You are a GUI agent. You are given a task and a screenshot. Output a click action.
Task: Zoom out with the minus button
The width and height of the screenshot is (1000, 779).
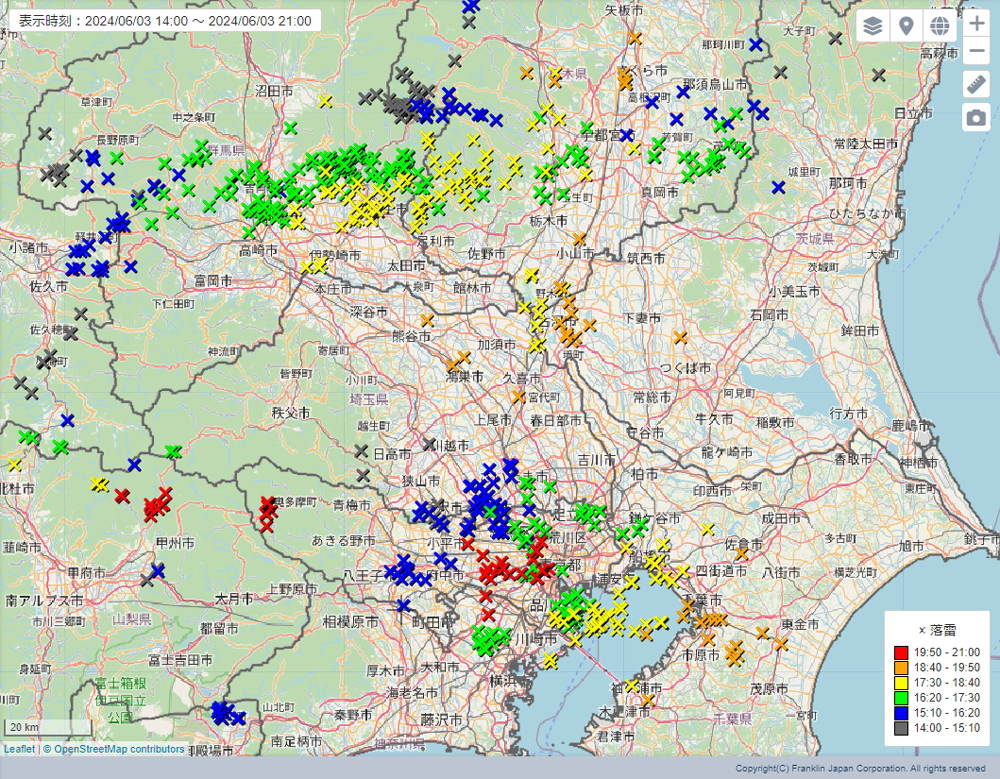point(976,52)
